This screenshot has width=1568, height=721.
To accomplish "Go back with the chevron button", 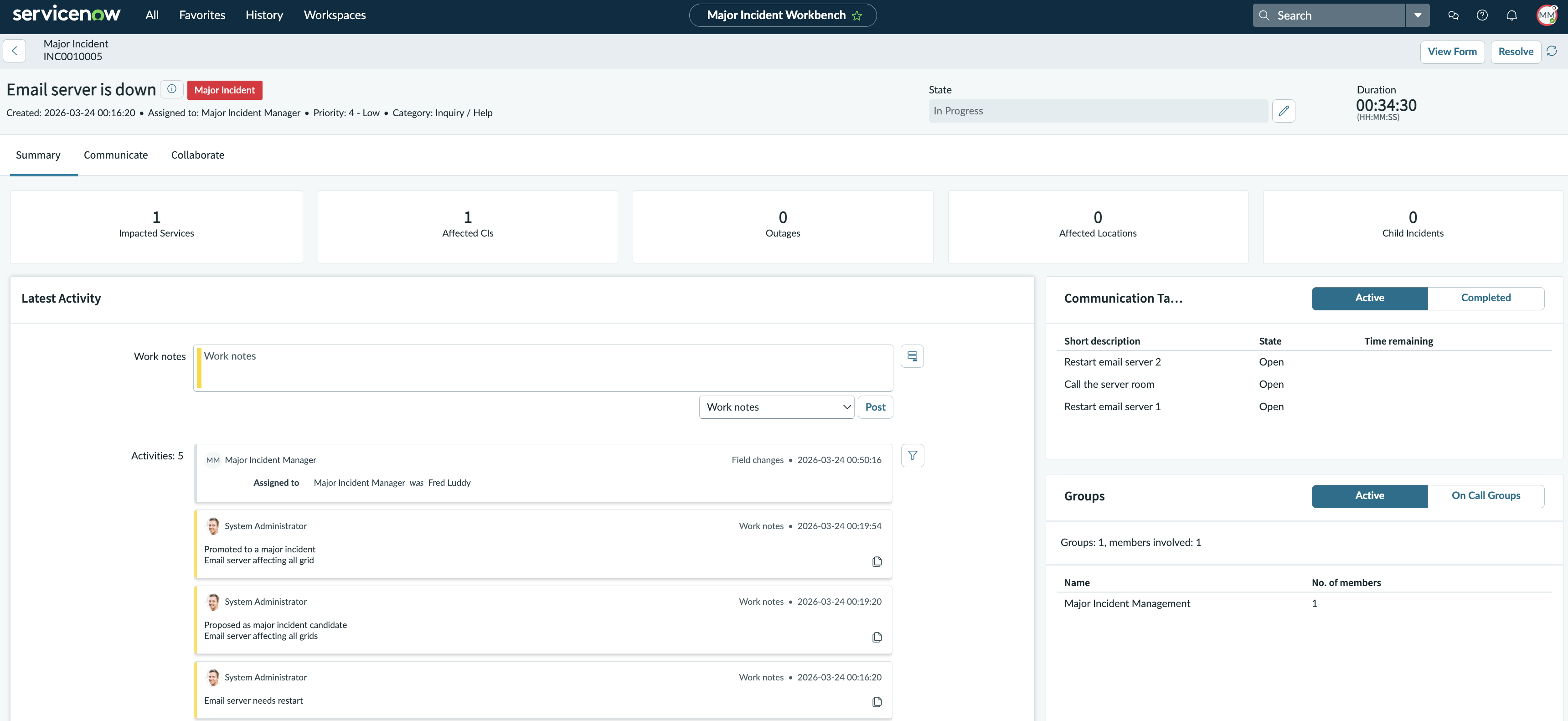I will [x=15, y=51].
